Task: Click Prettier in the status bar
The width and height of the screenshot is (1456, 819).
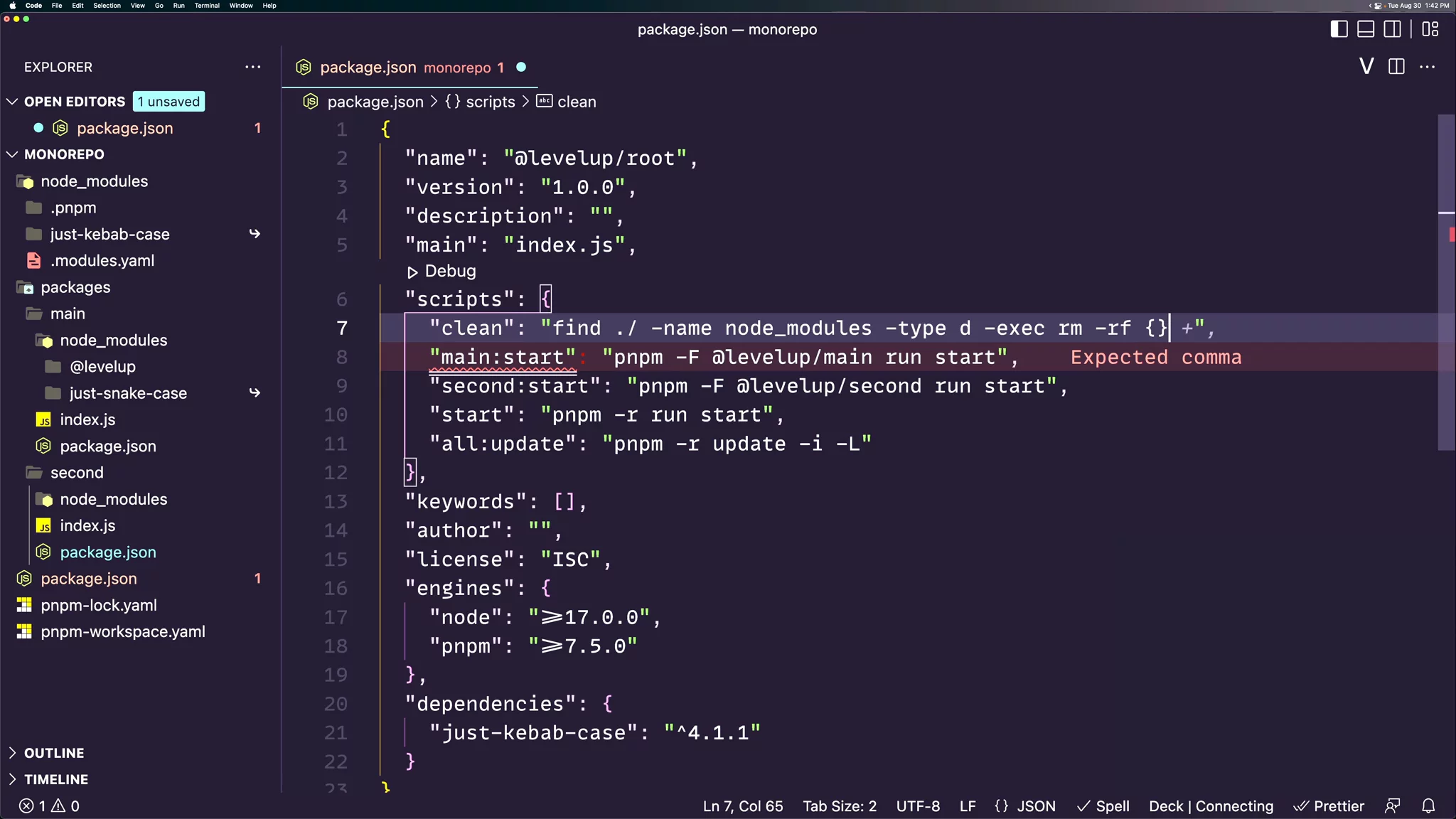Action: coord(1329,805)
